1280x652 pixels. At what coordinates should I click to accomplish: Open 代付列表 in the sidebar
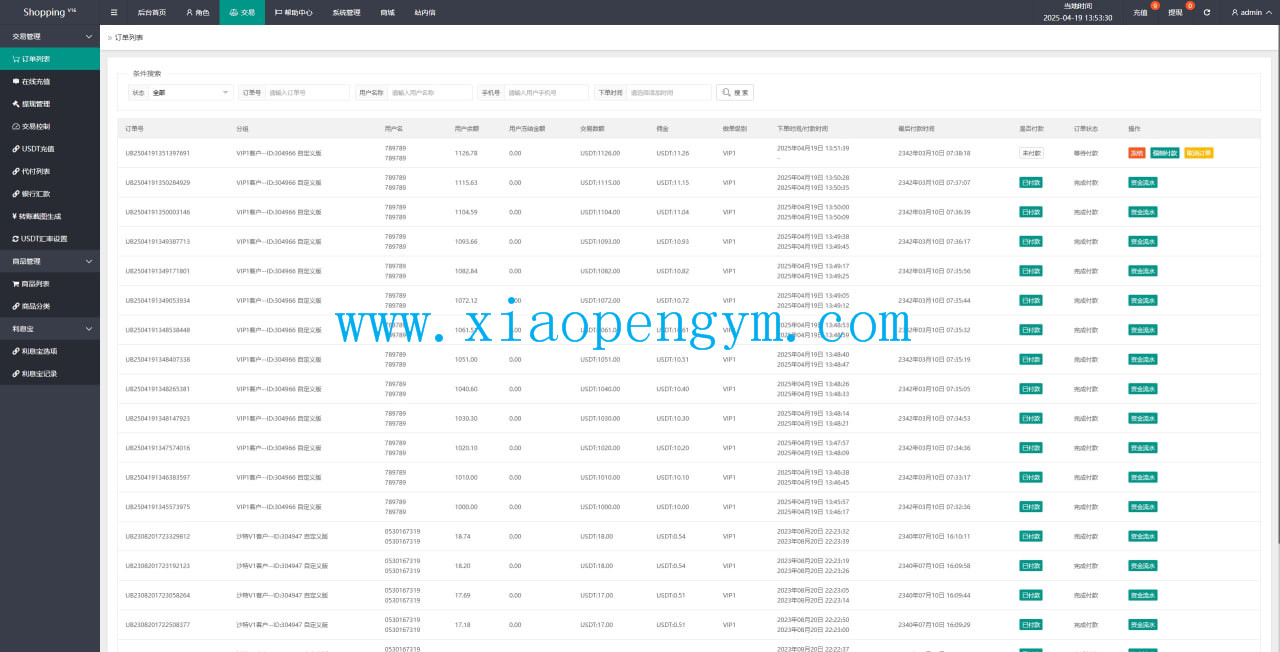[x=50, y=171]
